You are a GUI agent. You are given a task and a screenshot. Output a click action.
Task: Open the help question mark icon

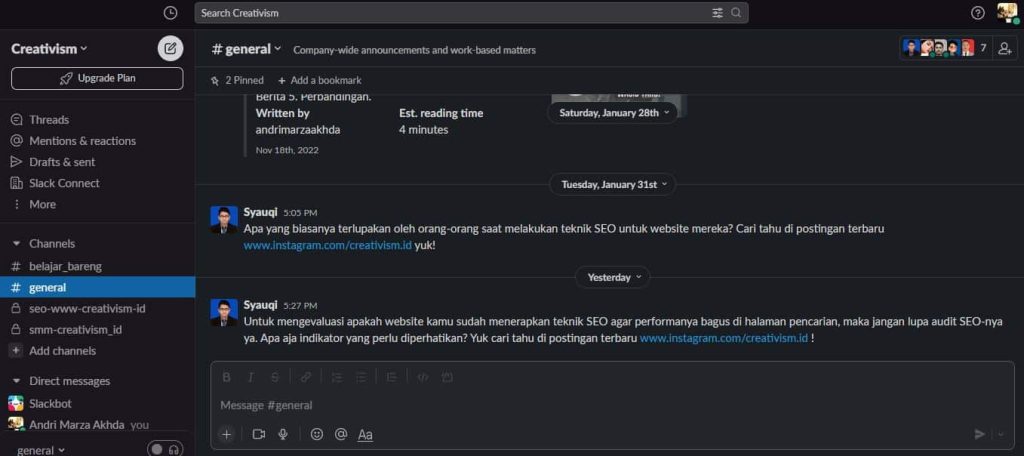point(978,12)
